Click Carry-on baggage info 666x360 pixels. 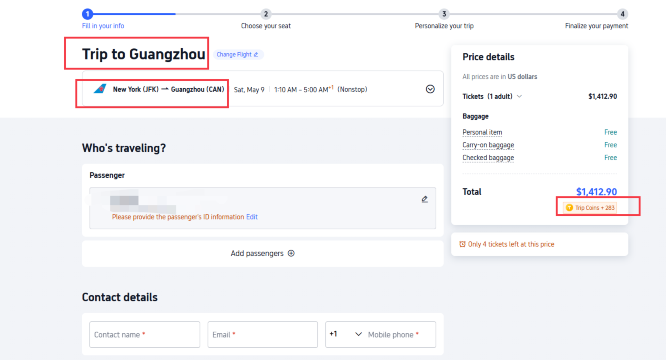click(488, 145)
